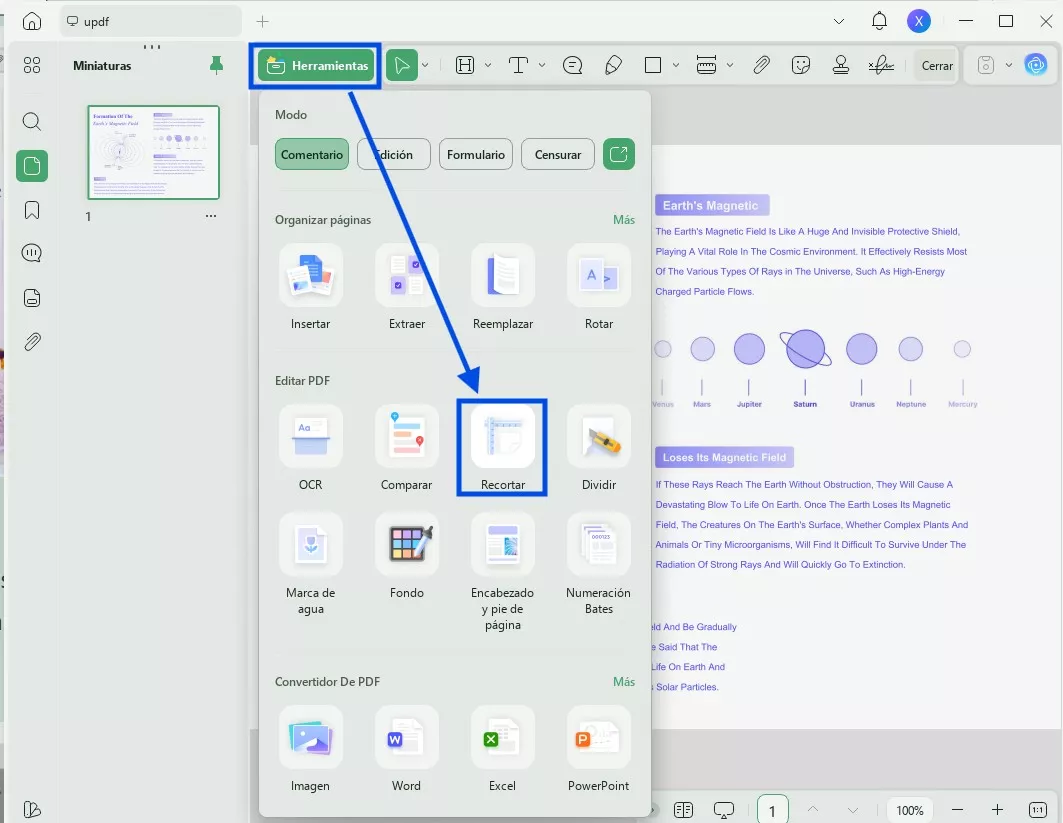Switch to Edición mode

[x=394, y=155]
